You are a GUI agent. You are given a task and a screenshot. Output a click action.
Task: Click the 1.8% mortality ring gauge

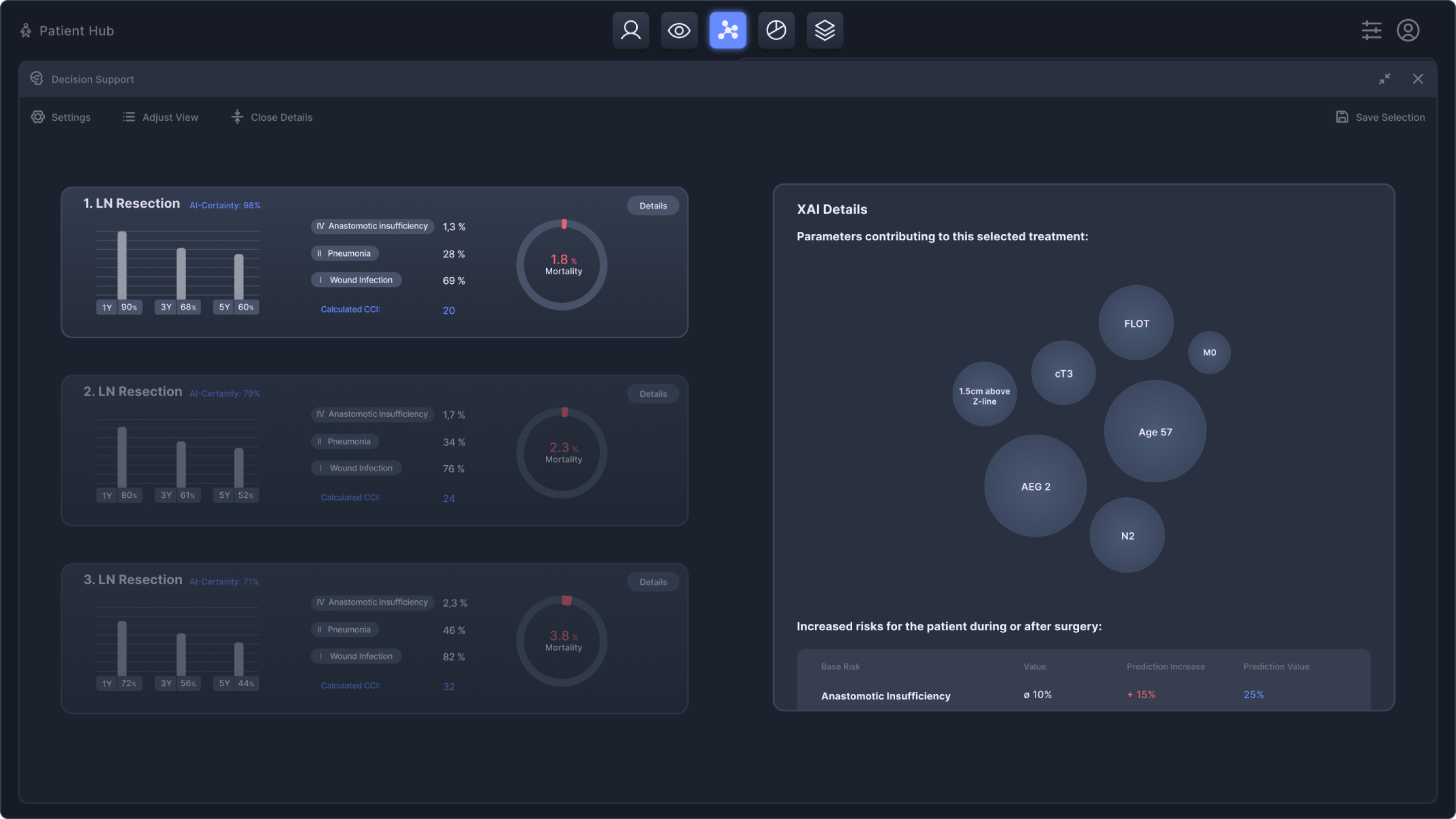coord(562,265)
